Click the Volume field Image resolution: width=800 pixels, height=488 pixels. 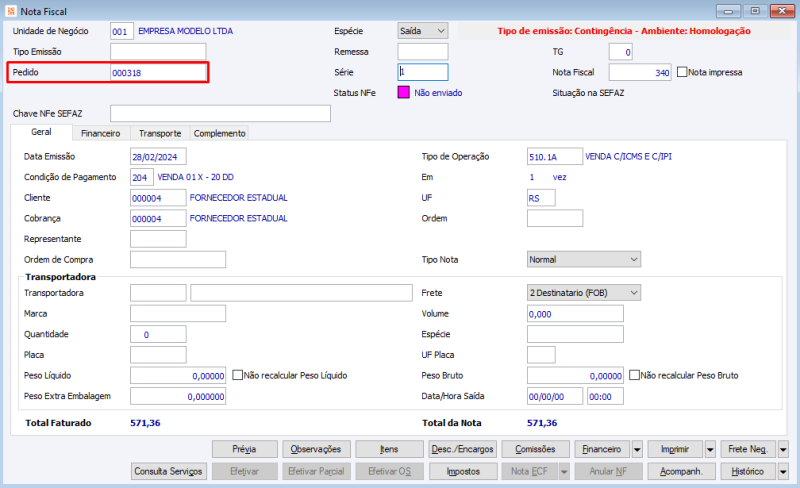click(x=575, y=313)
